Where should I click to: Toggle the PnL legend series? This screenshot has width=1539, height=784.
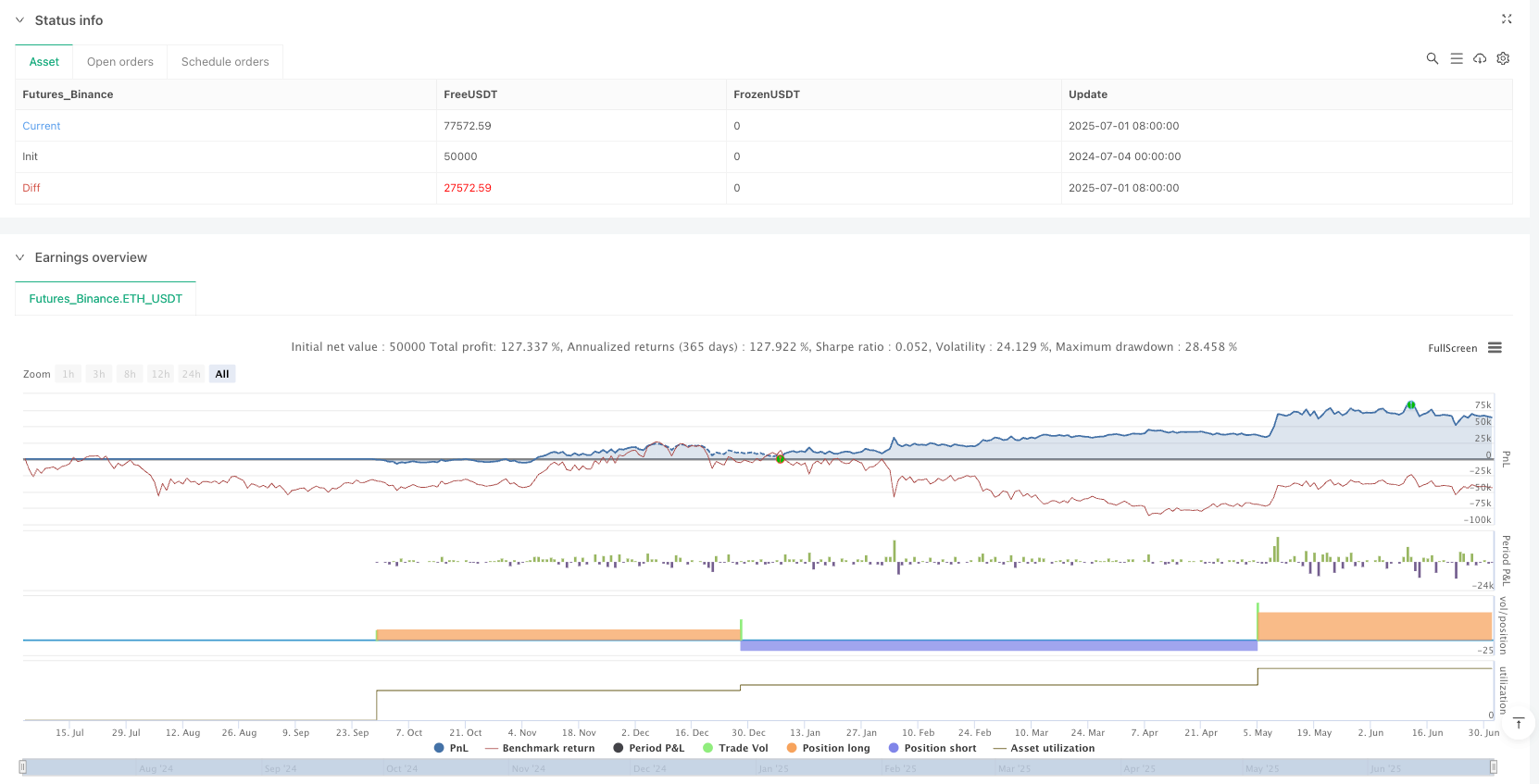coord(451,748)
